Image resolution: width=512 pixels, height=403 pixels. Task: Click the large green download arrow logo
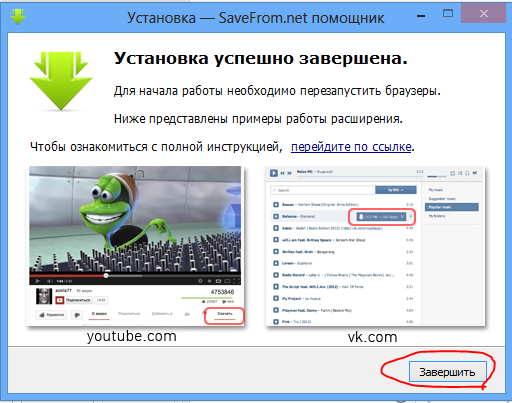(x=61, y=81)
